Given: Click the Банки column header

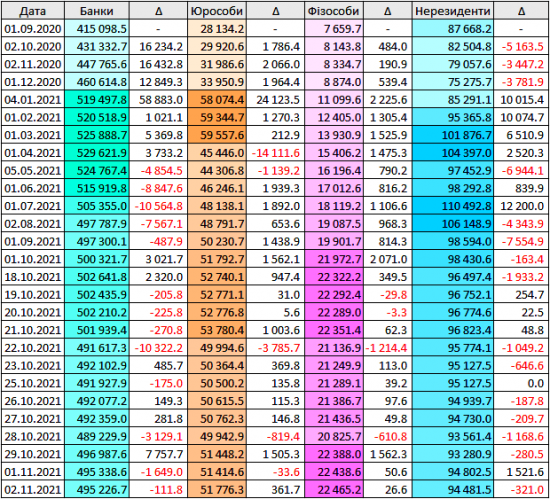Looking at the screenshot, I should [x=97, y=11].
